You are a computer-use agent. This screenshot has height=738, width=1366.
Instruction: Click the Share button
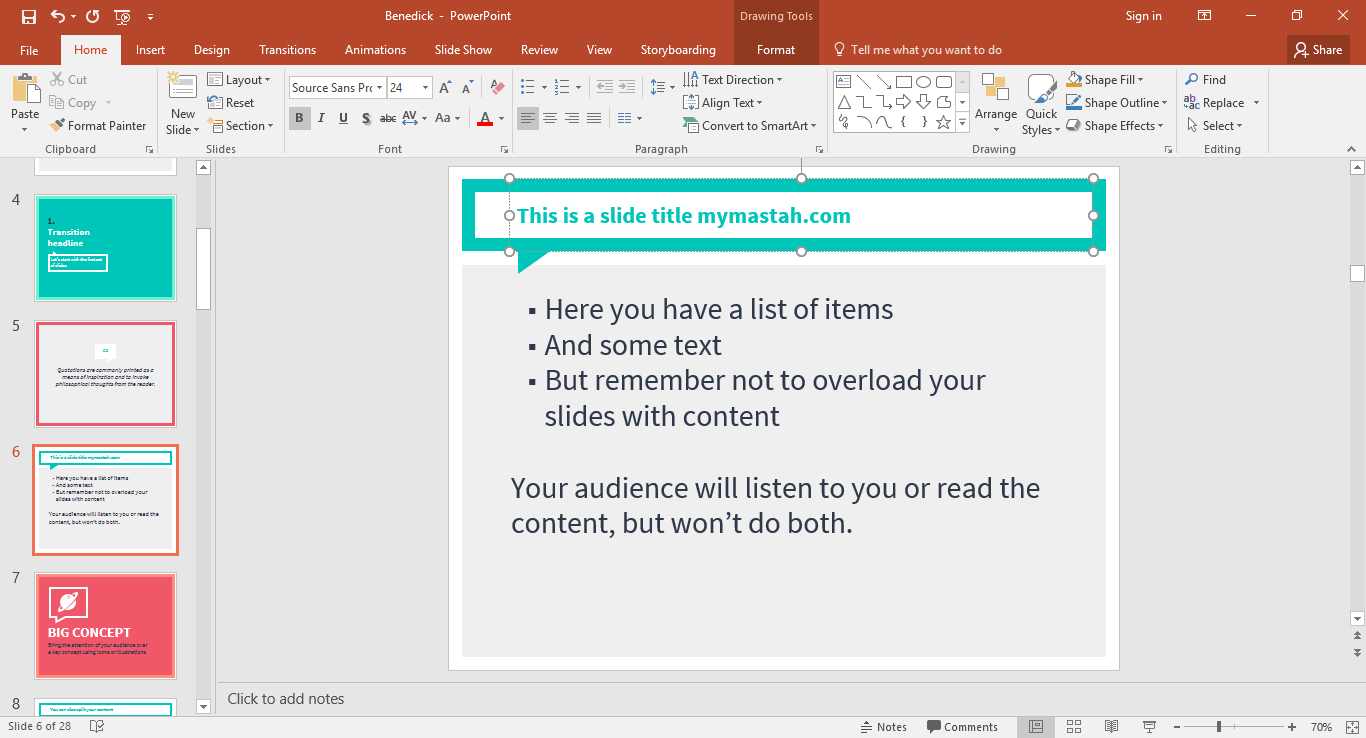pos(1318,50)
